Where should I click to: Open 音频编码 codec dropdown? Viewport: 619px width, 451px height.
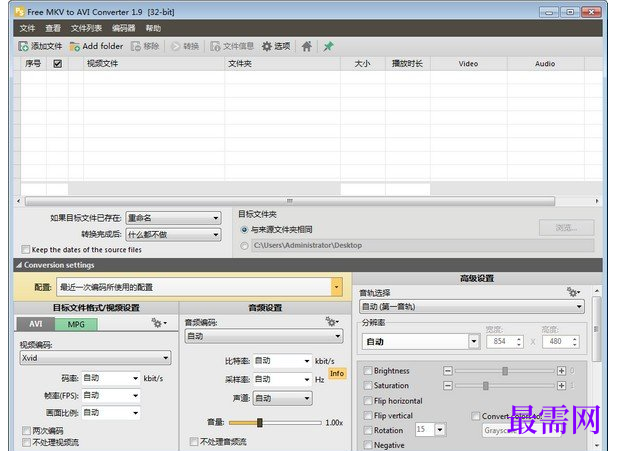coord(264,336)
